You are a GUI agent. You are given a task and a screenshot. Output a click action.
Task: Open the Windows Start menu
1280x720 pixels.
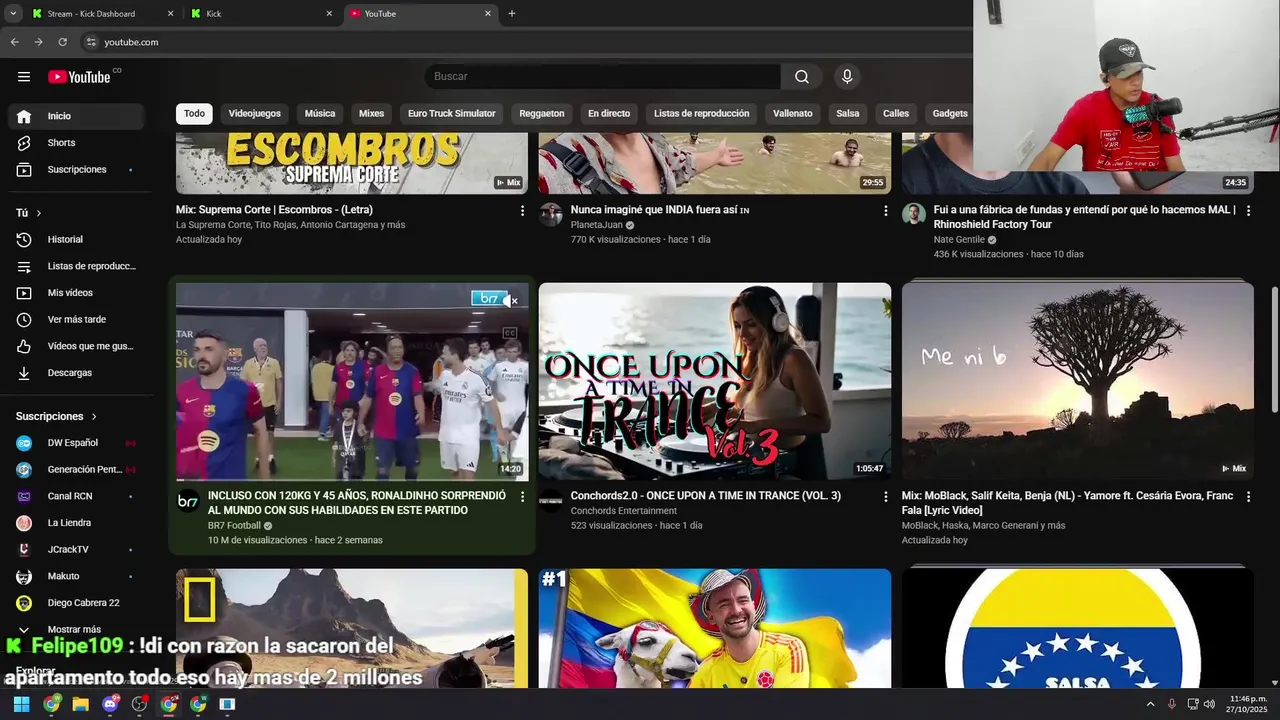(21, 704)
